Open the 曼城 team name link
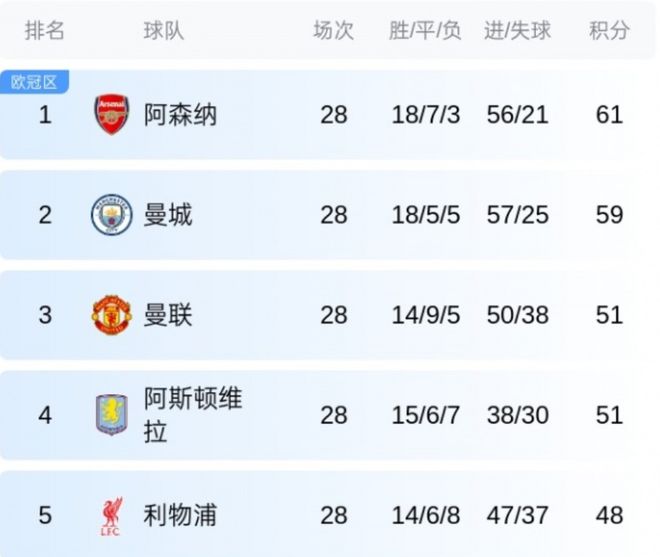The height and width of the screenshot is (557, 660). coord(168,215)
